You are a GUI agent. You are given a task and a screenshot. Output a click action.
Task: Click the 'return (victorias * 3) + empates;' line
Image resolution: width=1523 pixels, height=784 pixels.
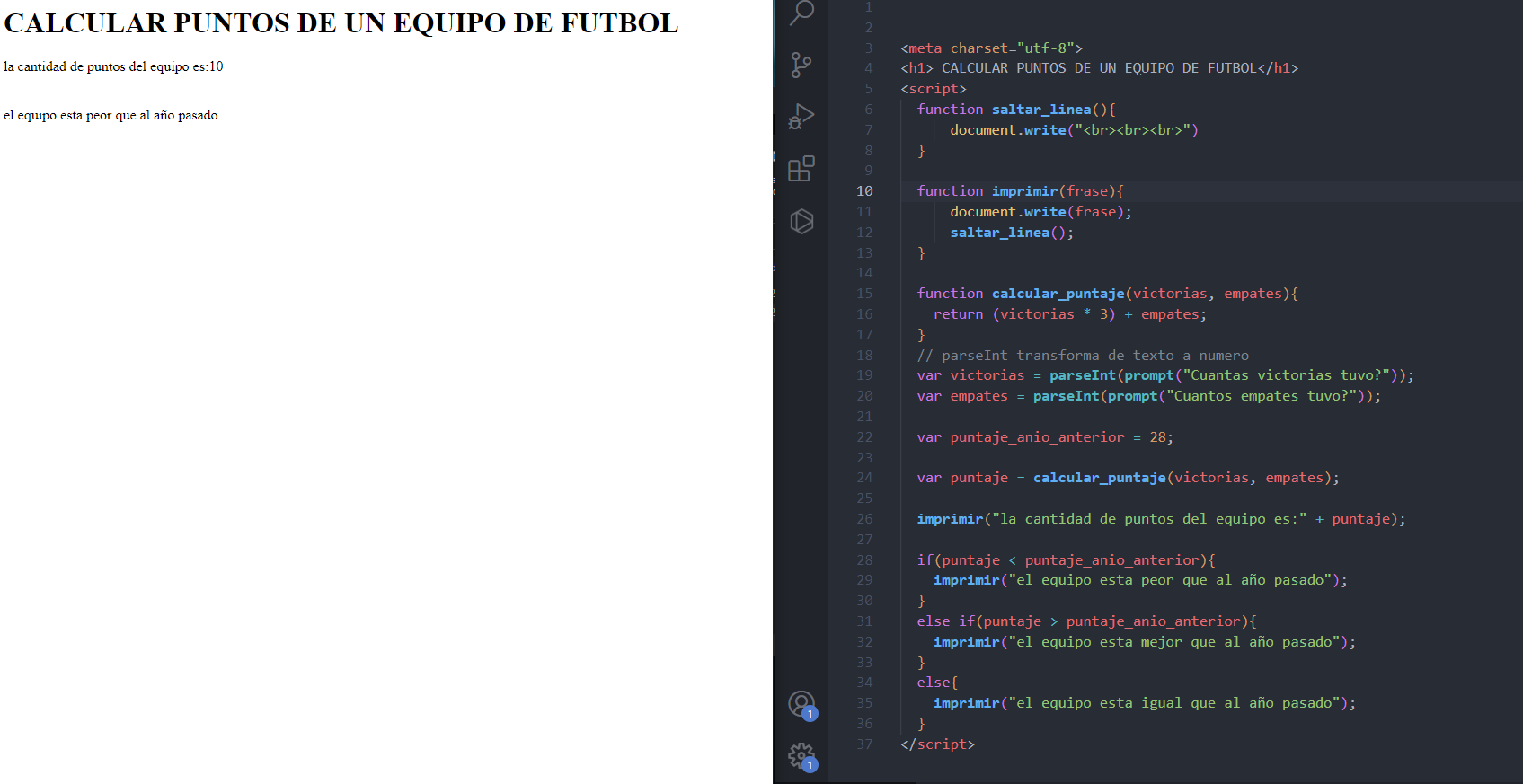tap(1069, 314)
